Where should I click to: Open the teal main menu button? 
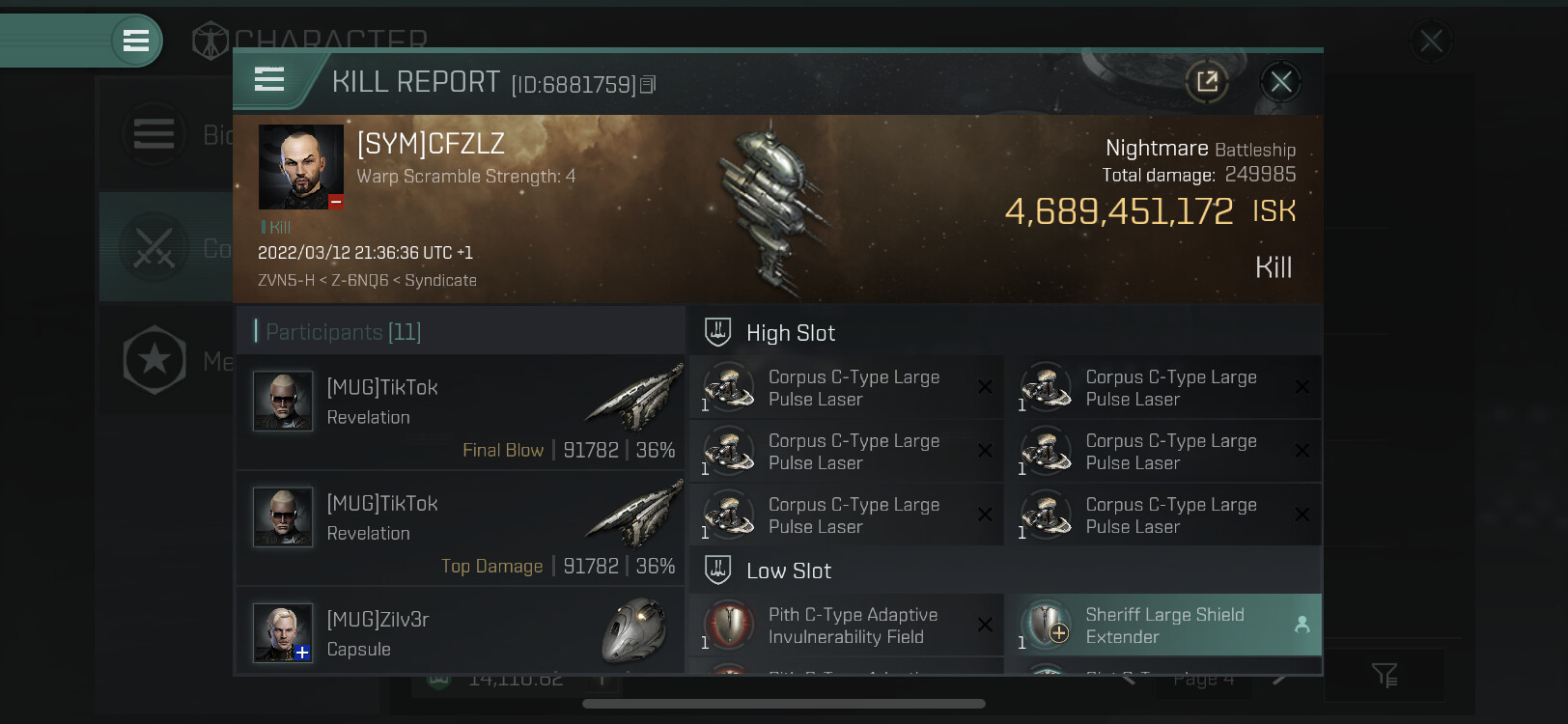coord(136,41)
